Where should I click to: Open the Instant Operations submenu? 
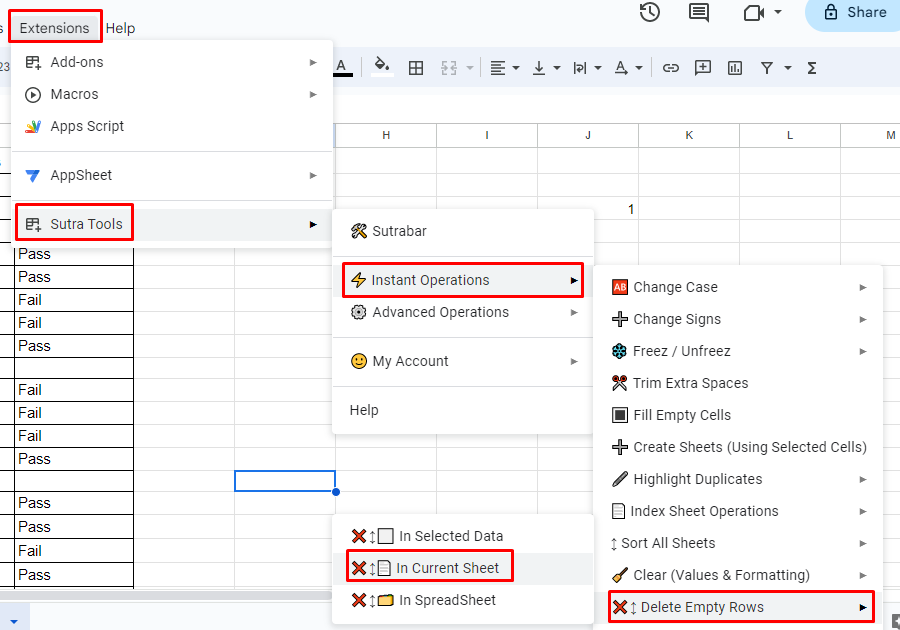coord(463,280)
